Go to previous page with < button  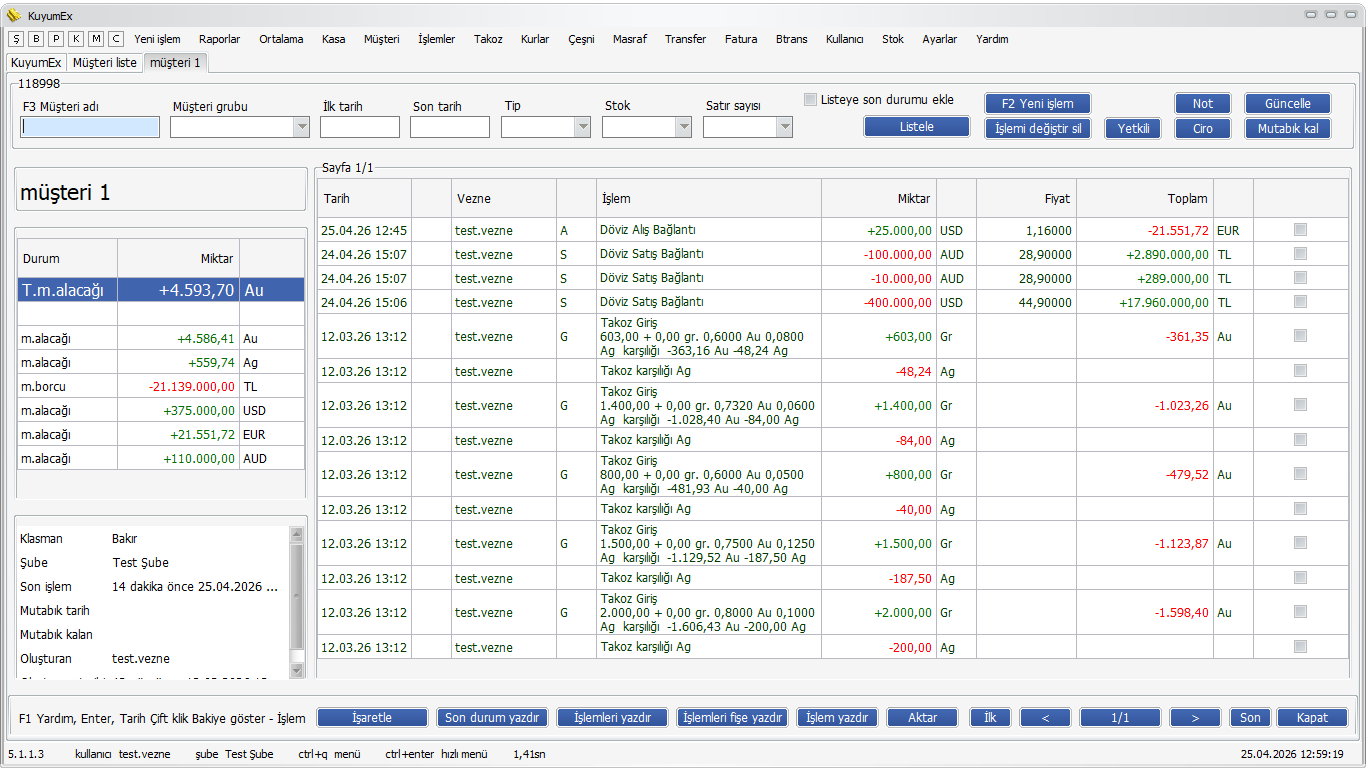click(x=1045, y=718)
